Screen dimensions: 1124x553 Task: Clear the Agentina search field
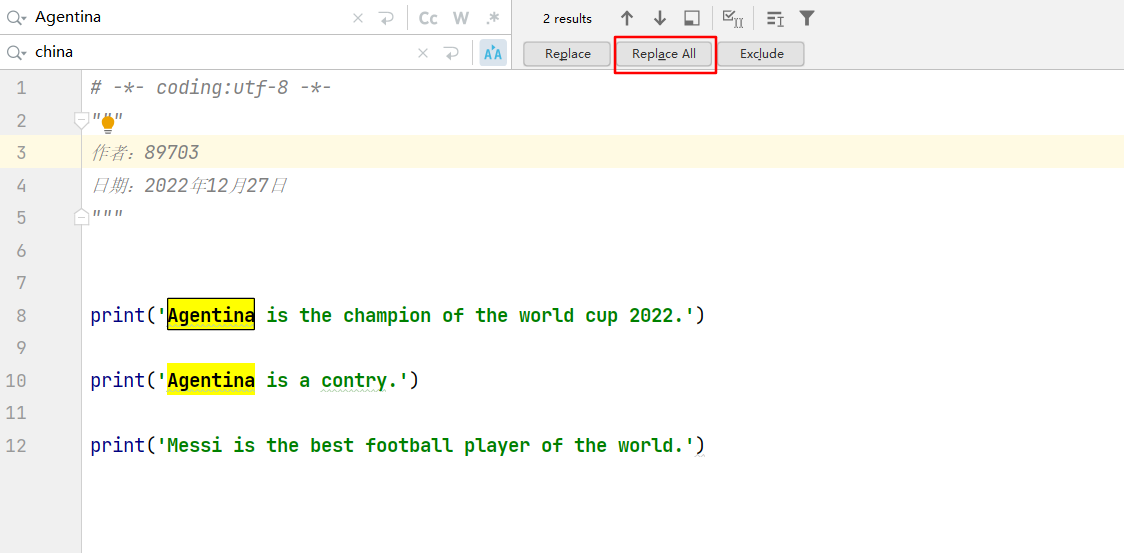pos(358,18)
